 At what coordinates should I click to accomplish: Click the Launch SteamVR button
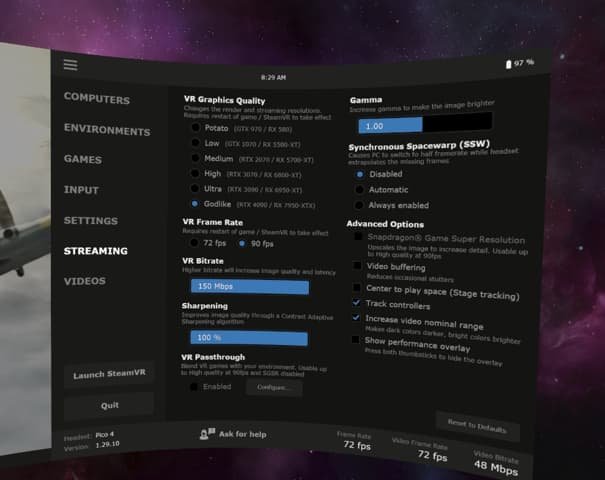tap(109, 374)
